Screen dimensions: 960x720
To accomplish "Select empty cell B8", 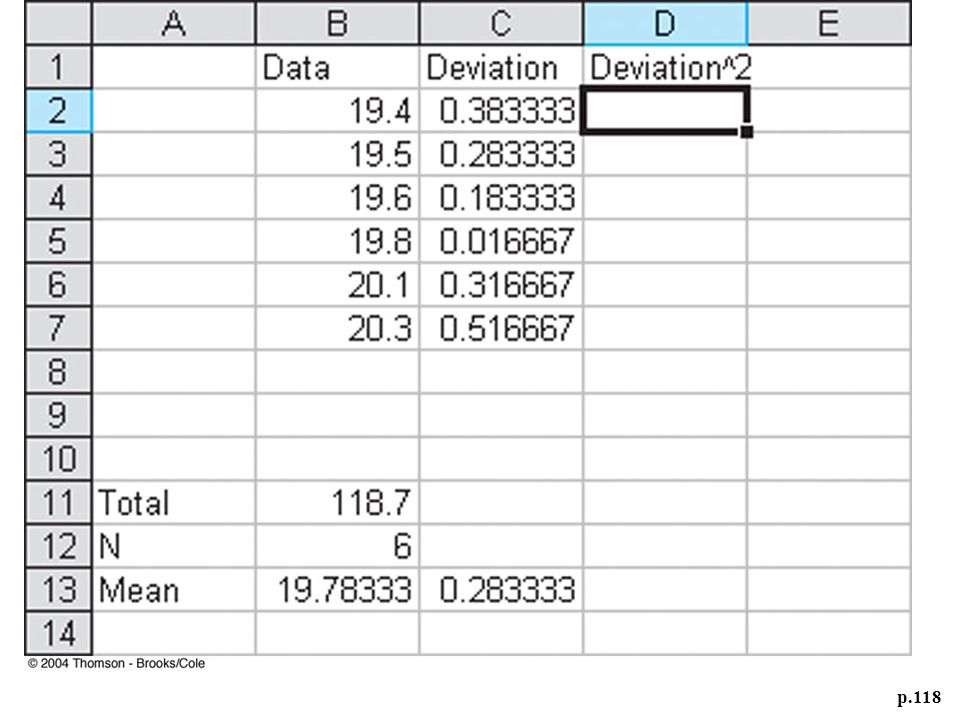I will pos(337,372).
